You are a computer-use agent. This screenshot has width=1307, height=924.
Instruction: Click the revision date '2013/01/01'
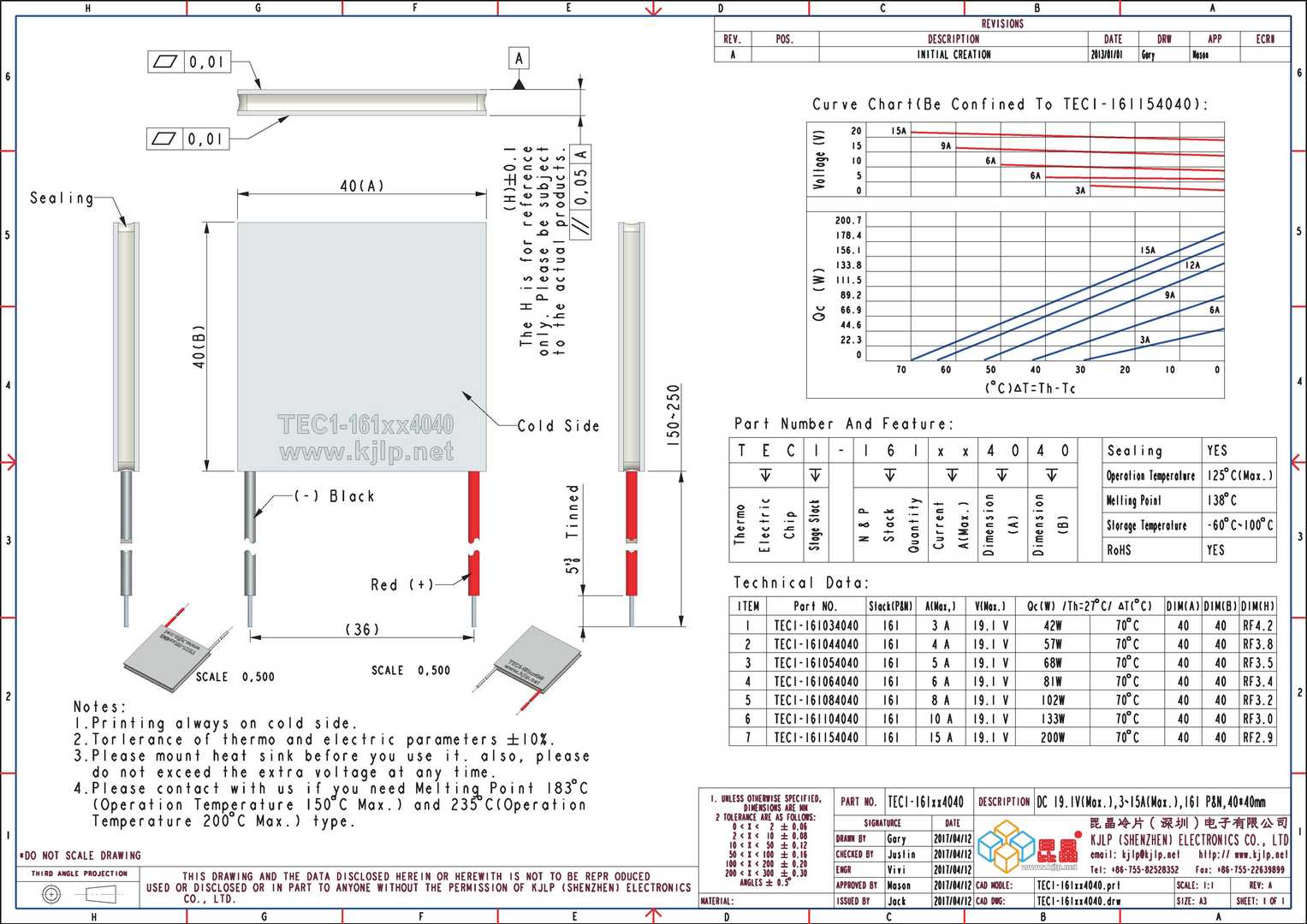coord(1107,55)
